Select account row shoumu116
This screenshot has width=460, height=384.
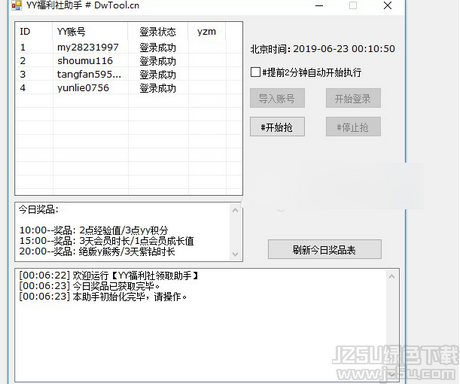tap(129, 61)
